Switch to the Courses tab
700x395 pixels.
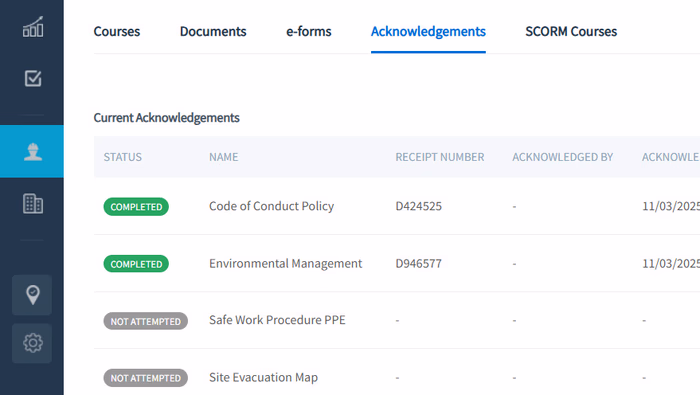click(x=117, y=31)
